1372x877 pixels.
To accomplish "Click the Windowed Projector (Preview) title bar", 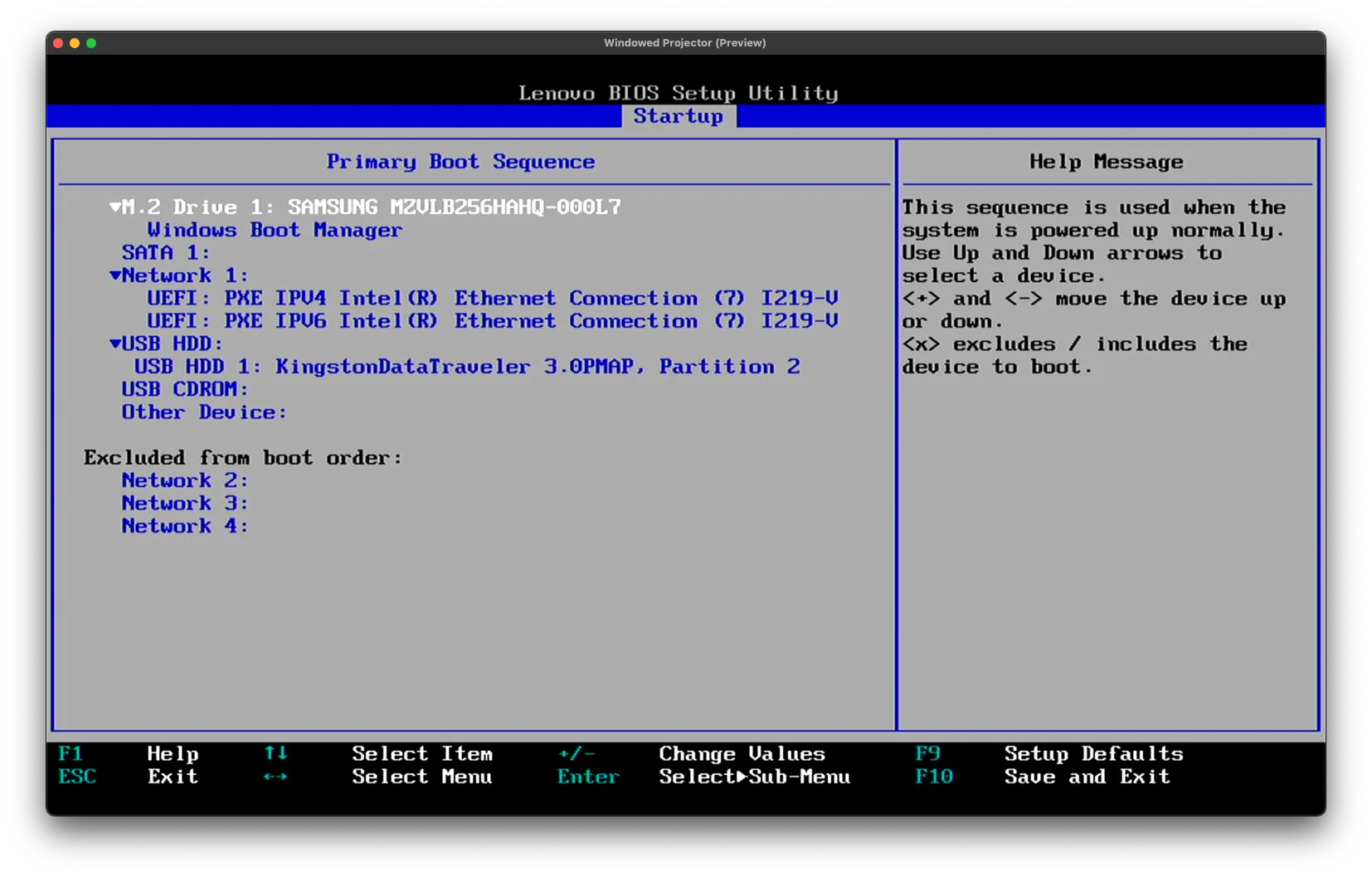I will [685, 43].
